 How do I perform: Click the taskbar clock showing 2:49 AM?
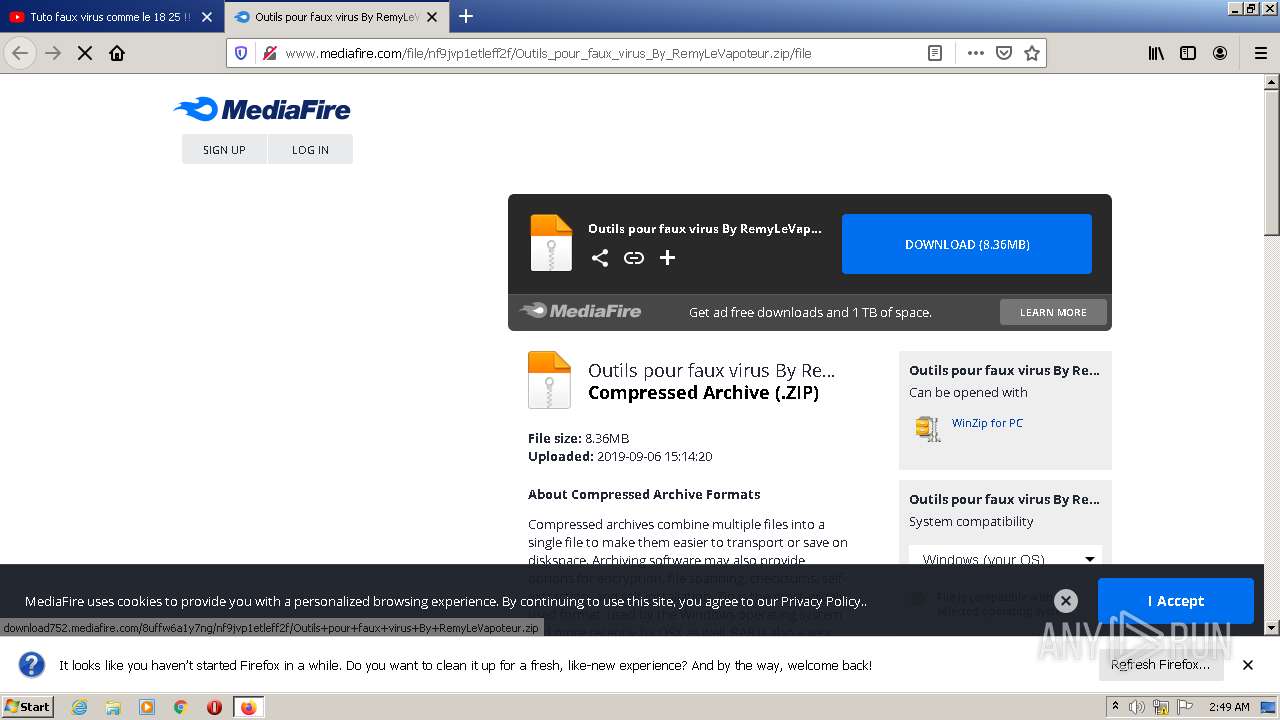pyautogui.click(x=1229, y=707)
